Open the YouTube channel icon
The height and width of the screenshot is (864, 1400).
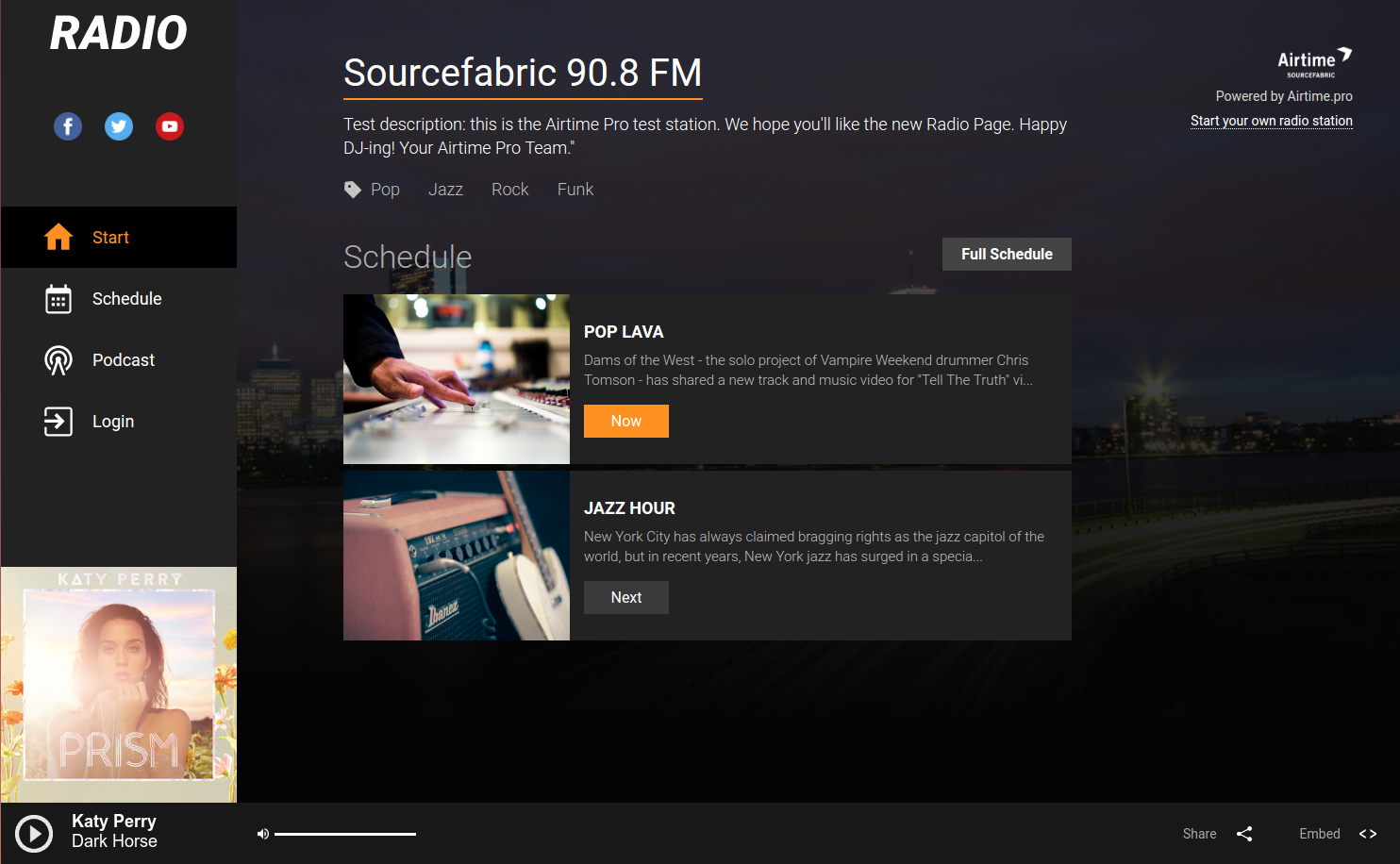click(x=170, y=125)
